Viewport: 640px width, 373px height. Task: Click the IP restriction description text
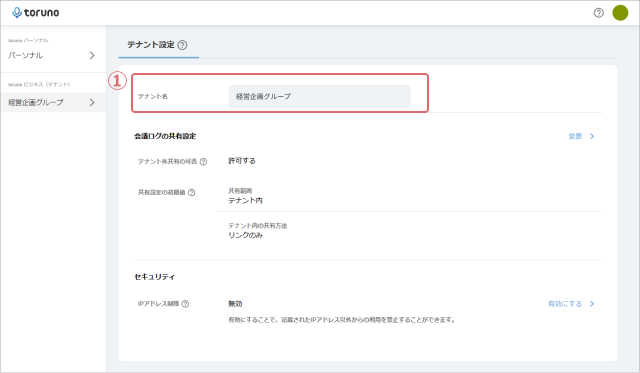(342, 320)
